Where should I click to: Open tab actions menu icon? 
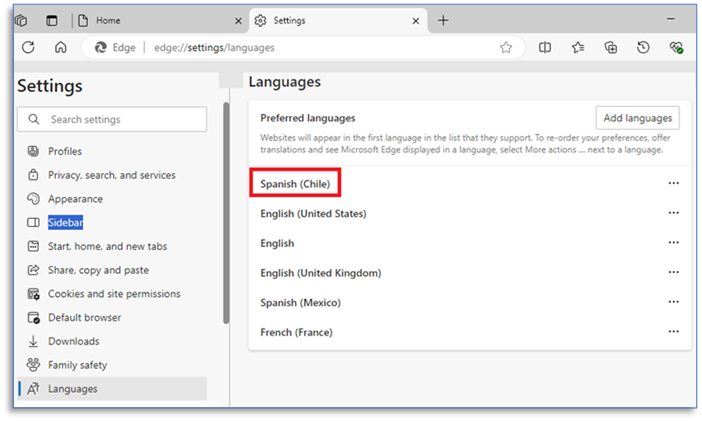tap(52, 20)
